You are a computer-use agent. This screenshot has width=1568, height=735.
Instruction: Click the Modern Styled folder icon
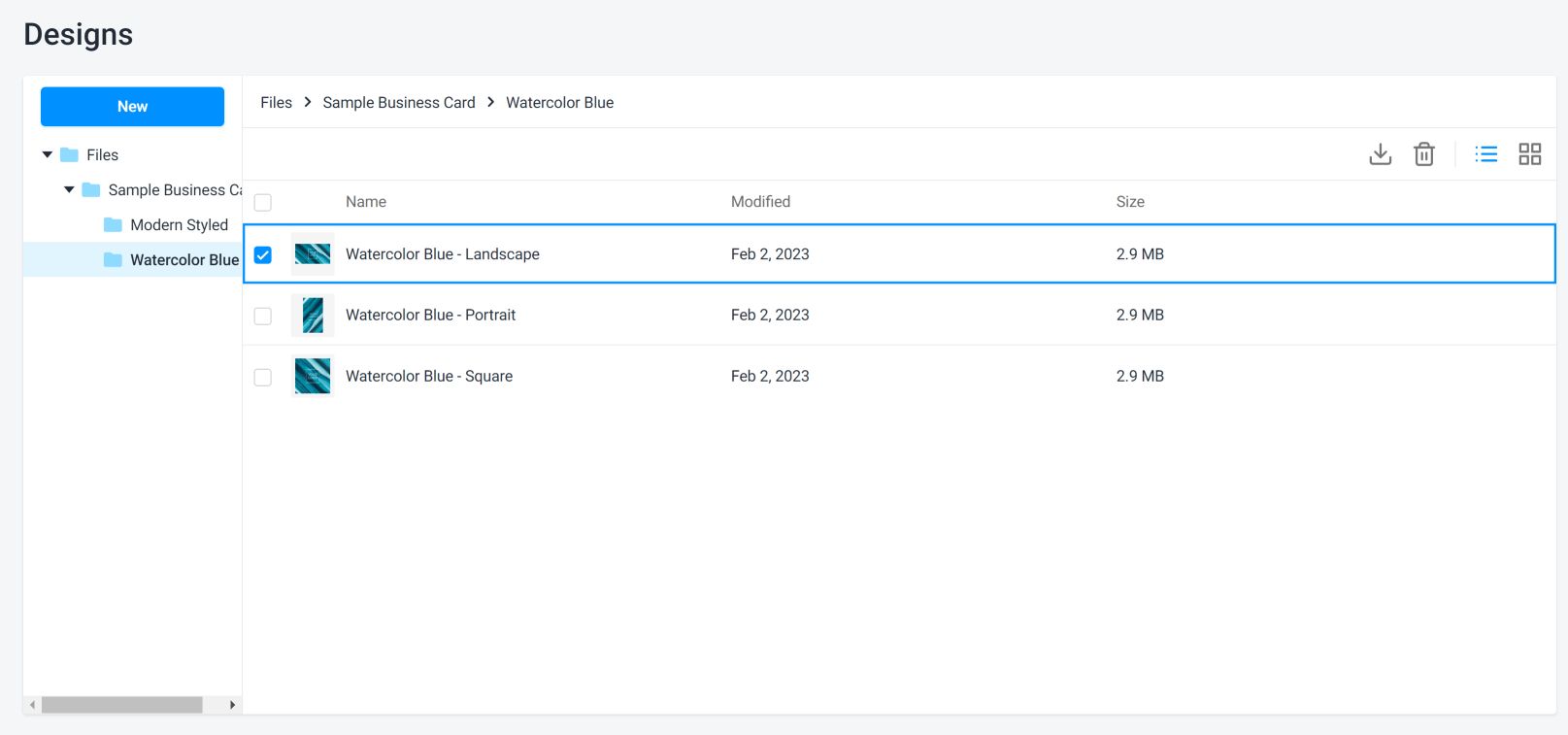point(113,225)
